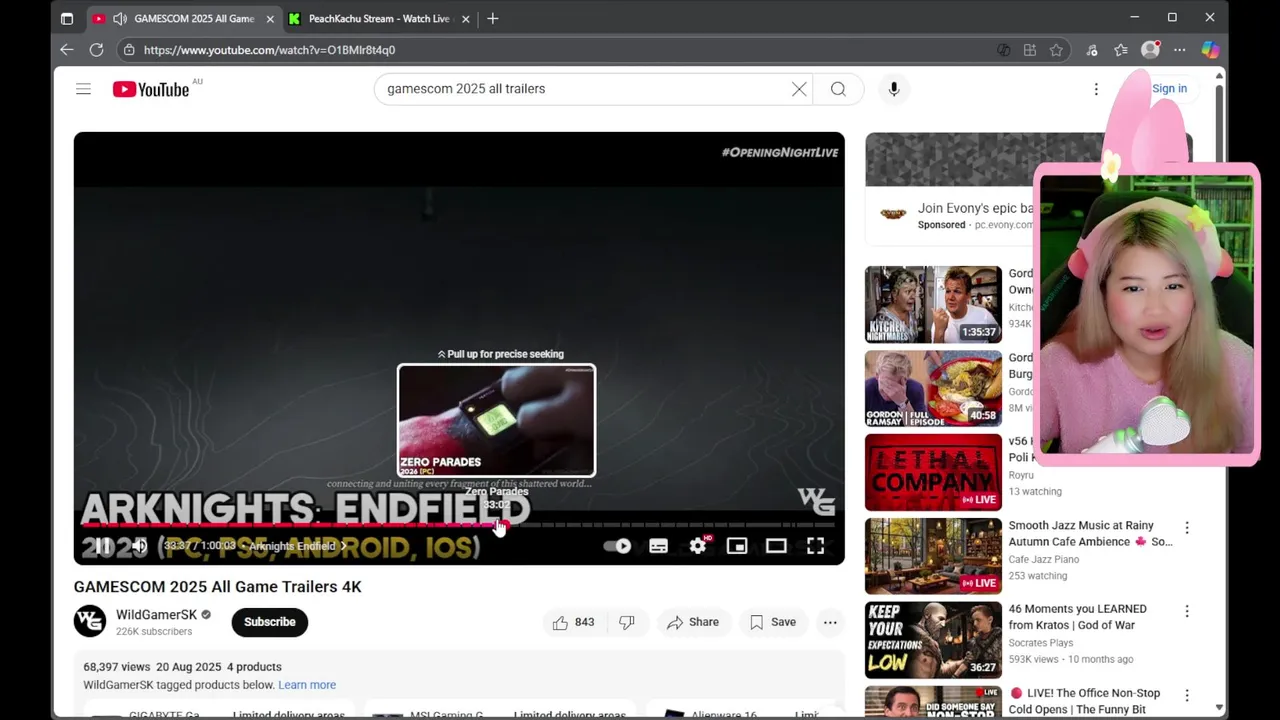Toggle subtitles/closed captions
The height and width of the screenshot is (720, 1280).
pos(658,546)
